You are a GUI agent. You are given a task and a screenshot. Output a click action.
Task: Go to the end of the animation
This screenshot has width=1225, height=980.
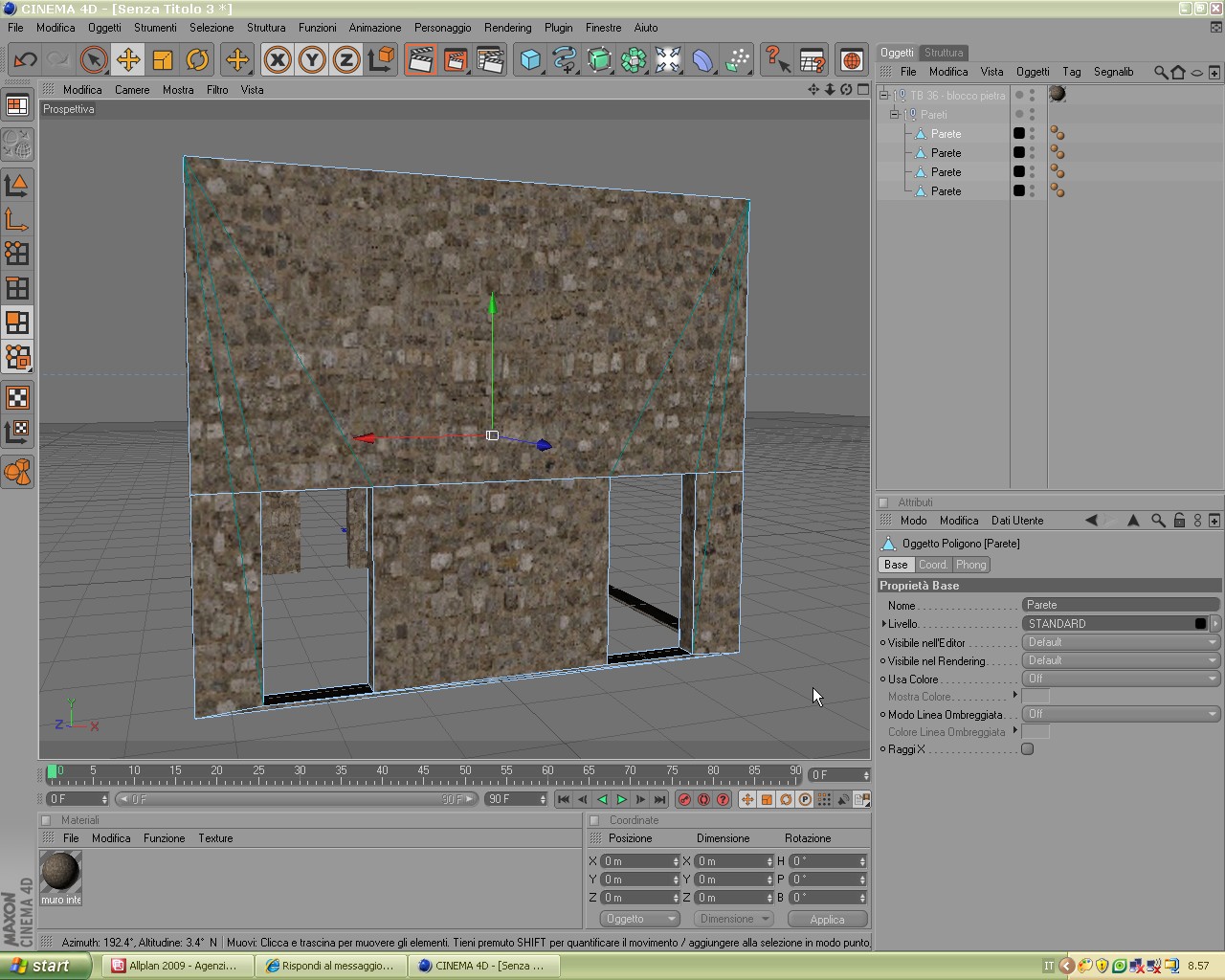[659, 800]
